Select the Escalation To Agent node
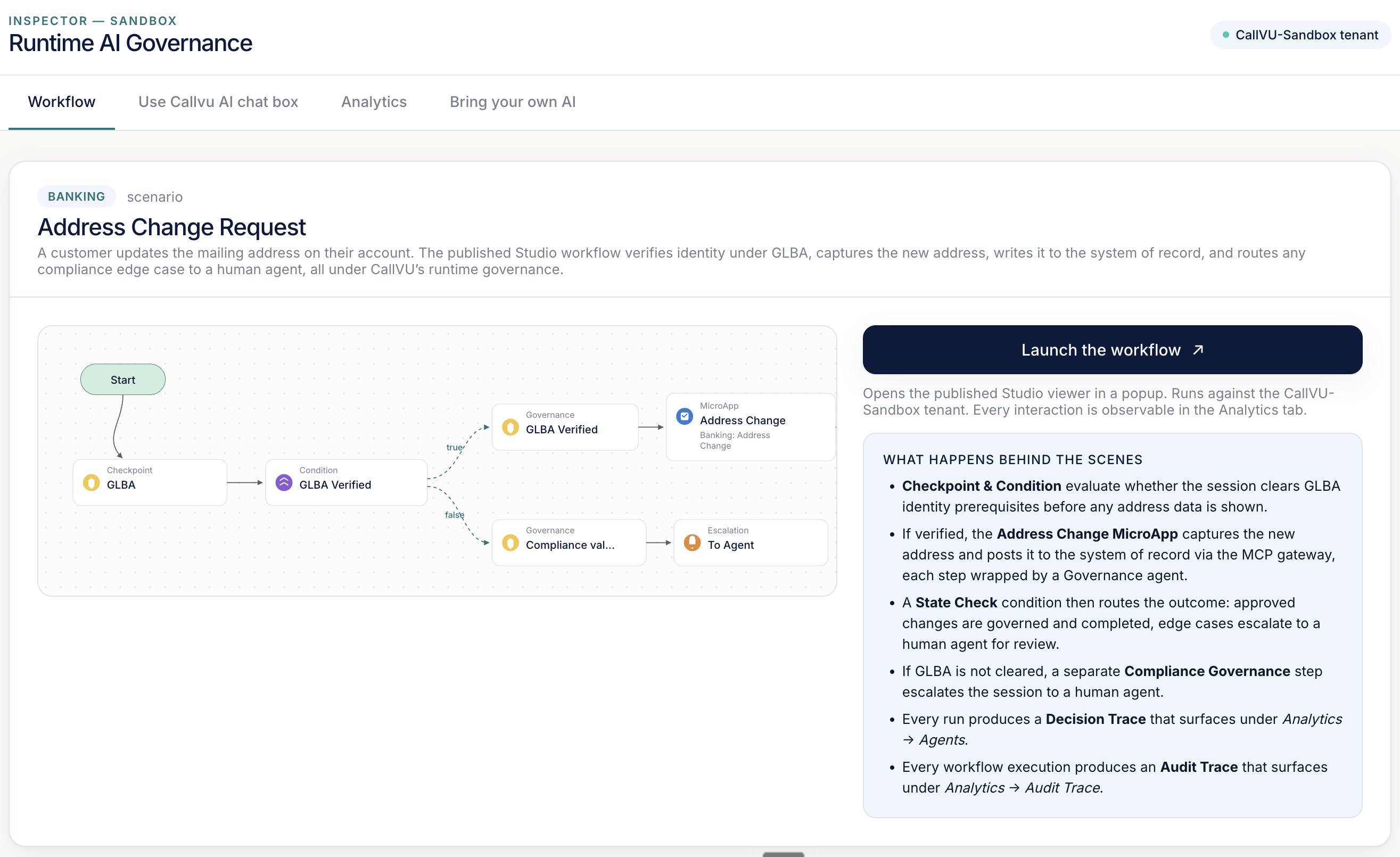 pos(750,543)
